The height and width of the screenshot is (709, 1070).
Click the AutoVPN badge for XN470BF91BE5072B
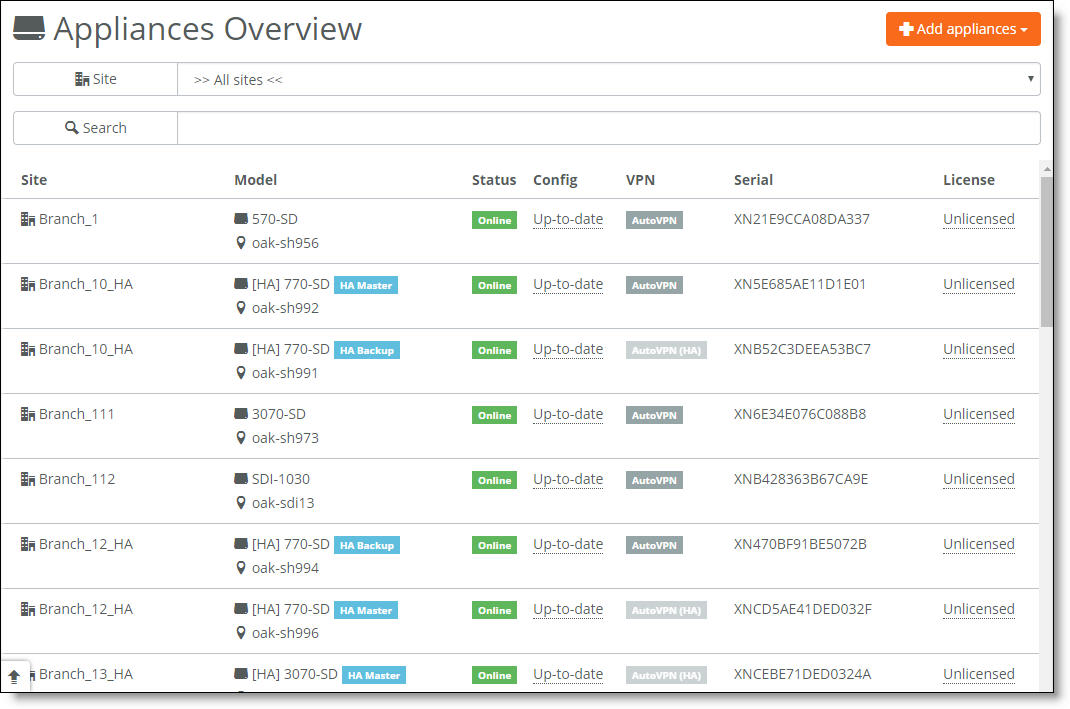click(x=654, y=545)
